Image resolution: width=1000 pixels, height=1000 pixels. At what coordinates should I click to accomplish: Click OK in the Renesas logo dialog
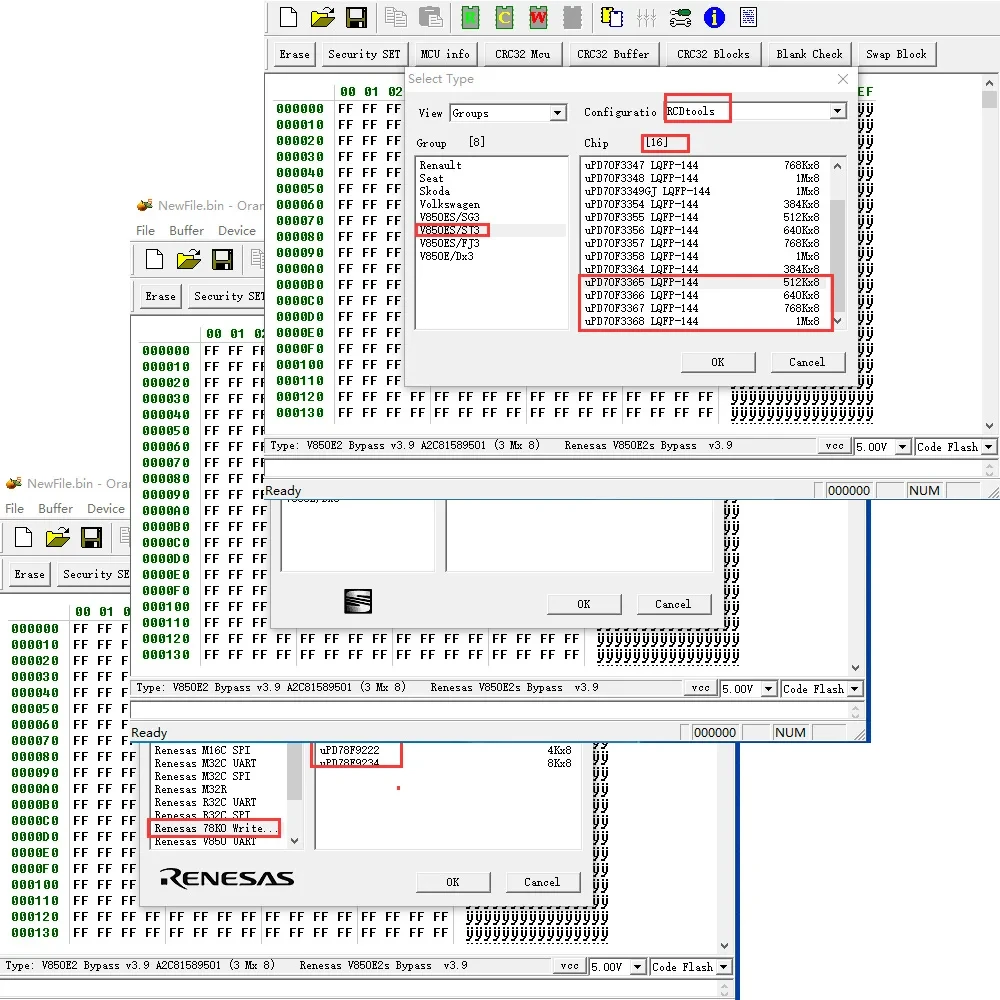[x=453, y=882]
